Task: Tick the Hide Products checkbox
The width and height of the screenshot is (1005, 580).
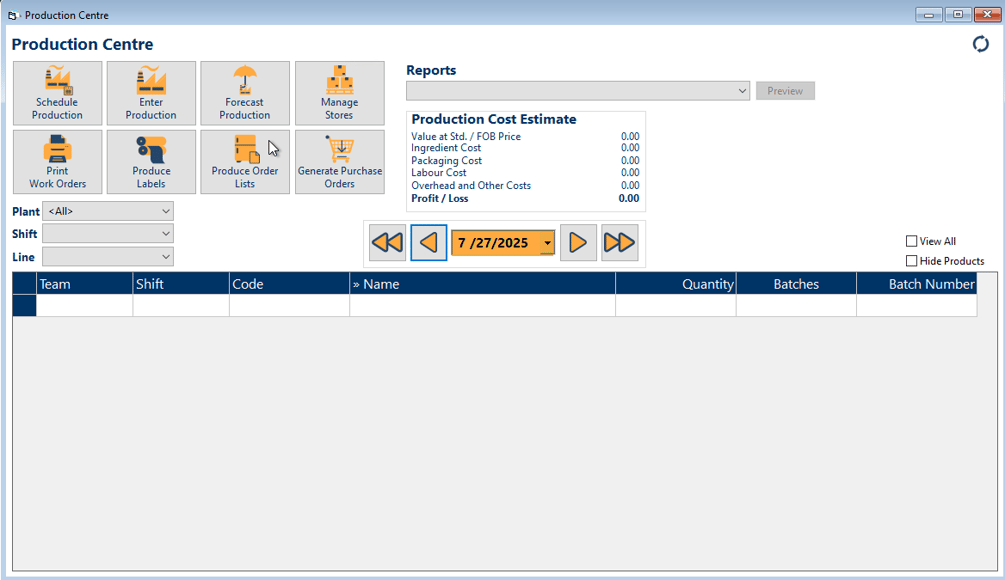Action: coord(911,261)
